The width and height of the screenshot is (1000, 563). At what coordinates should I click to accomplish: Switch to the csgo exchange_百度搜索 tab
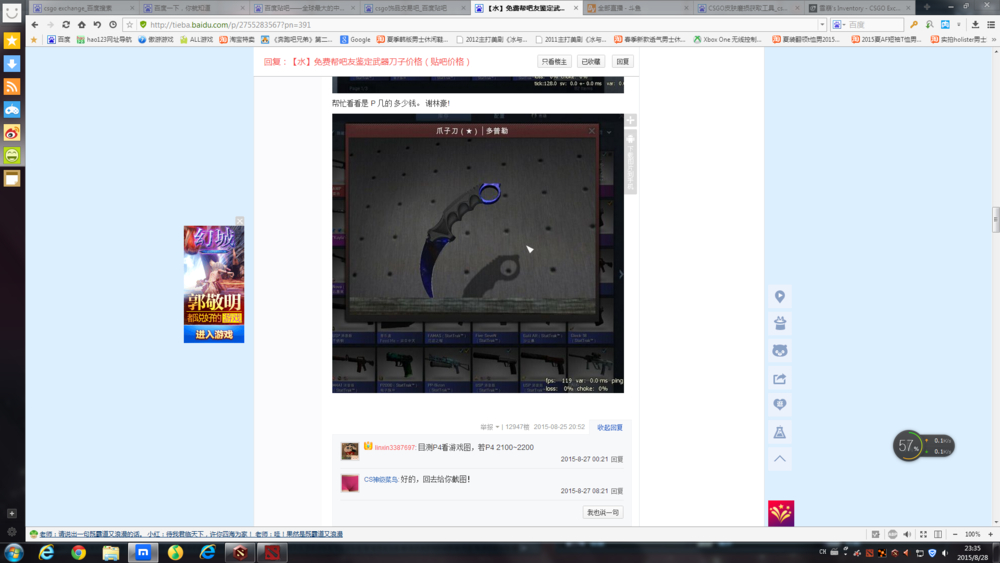[82, 8]
